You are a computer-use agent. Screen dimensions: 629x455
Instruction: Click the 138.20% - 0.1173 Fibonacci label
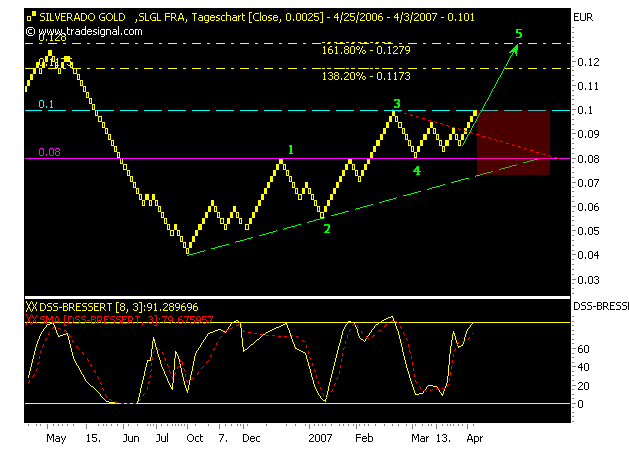(366, 76)
